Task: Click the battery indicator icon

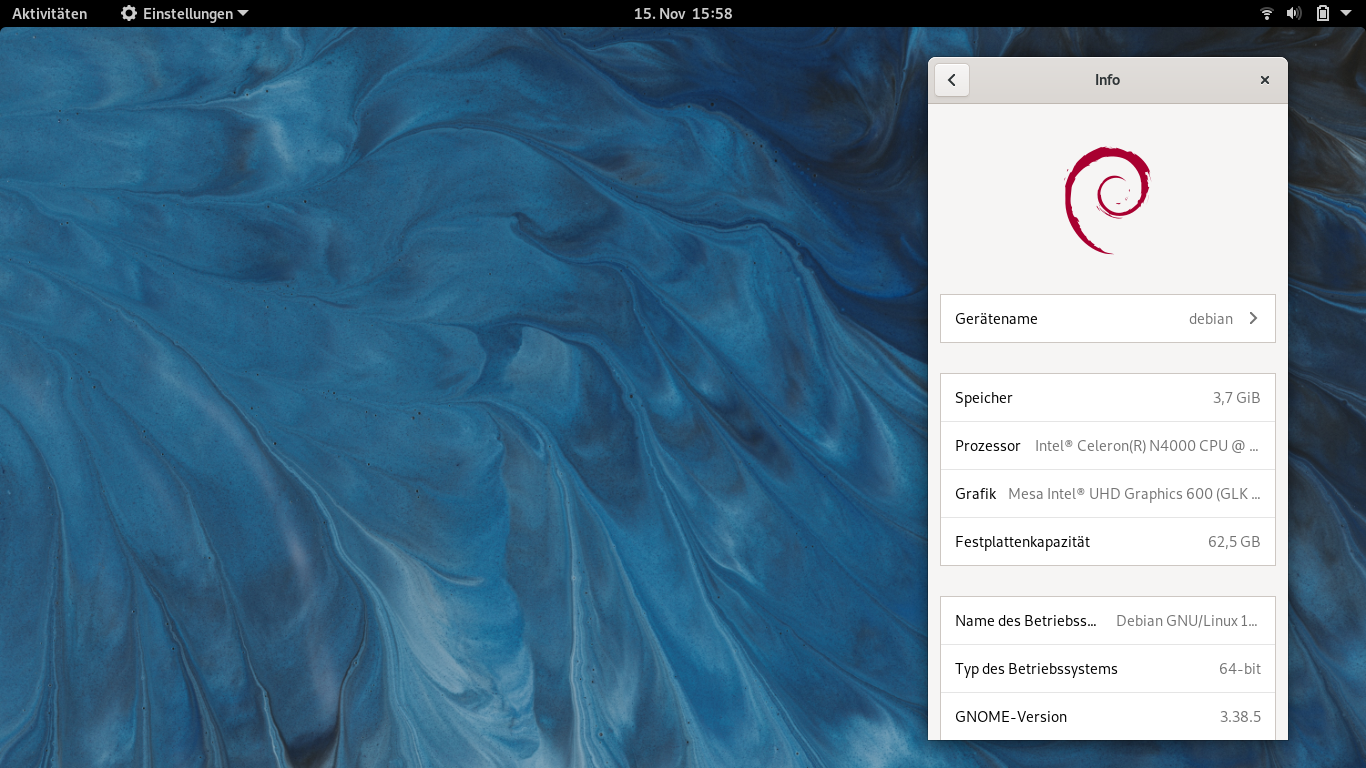Action: 1322,14
